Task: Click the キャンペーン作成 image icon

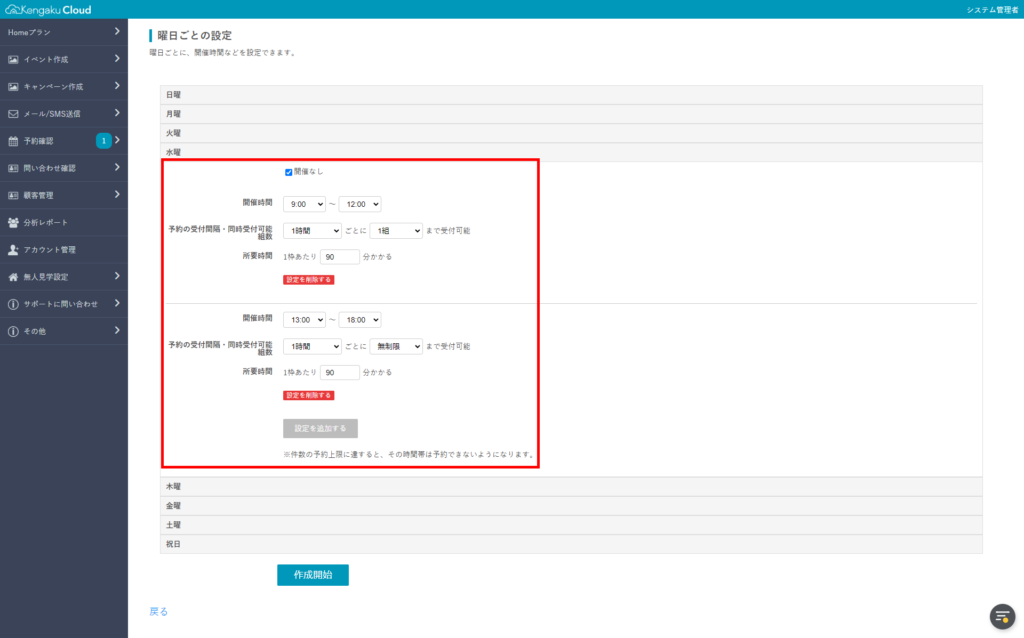Action: pos(13,87)
